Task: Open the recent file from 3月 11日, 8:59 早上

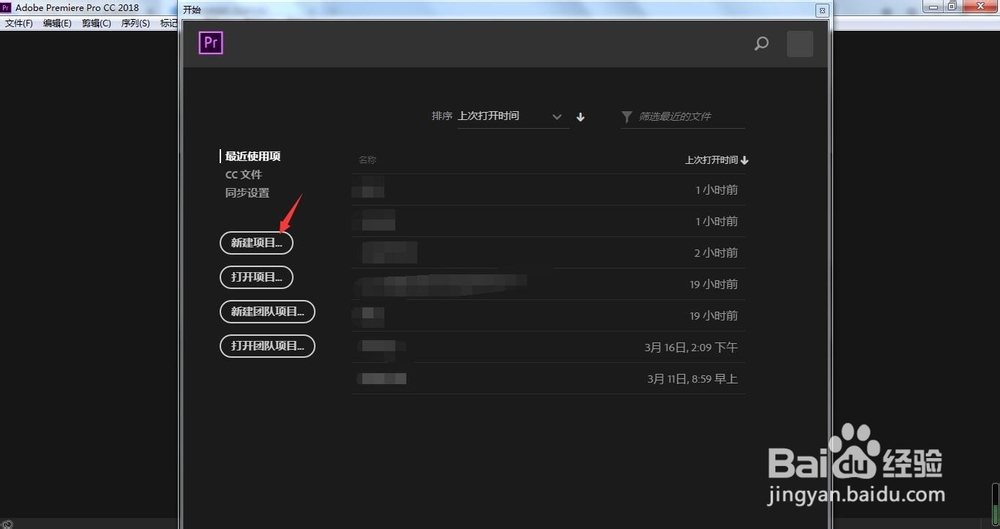Action: (548, 378)
